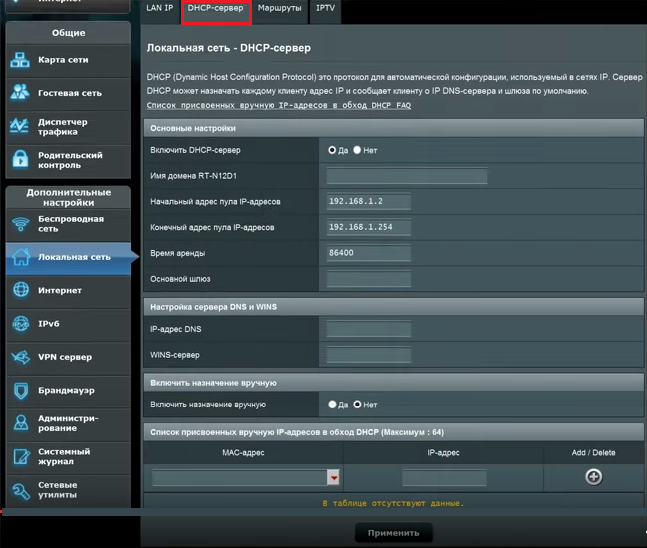Click the lease time (Время аренды) field
The width and height of the screenshot is (647, 548).
coord(368,253)
